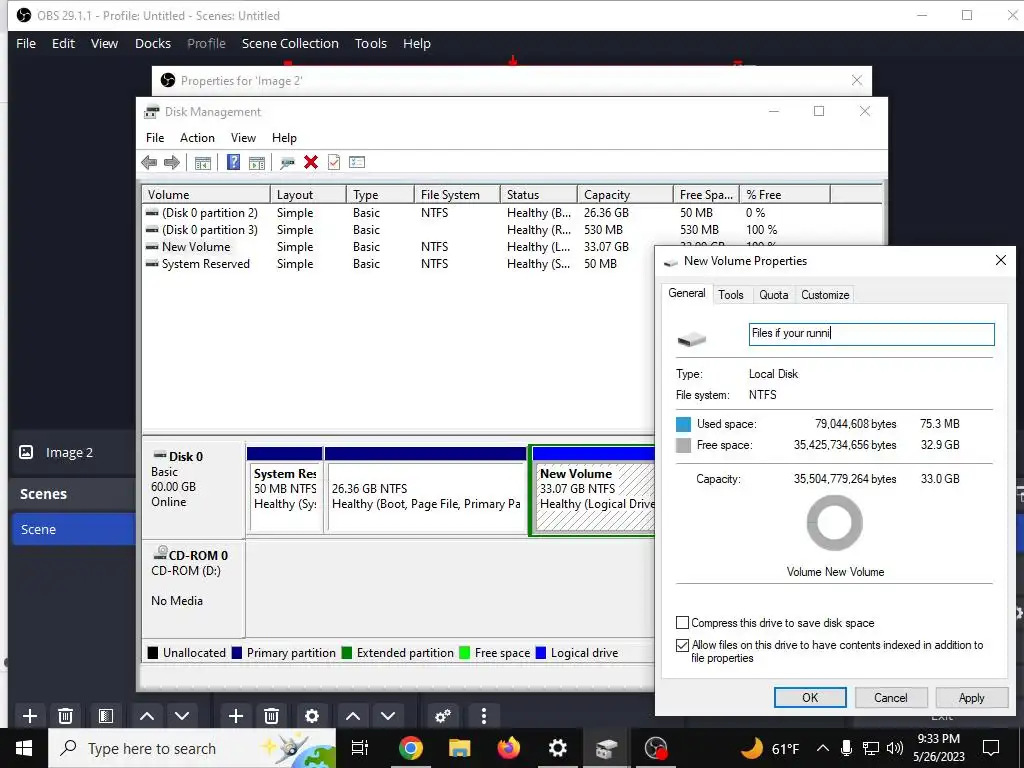Open OBS Scene Collection menu
Screen dimensions: 1024x768
[290, 44]
